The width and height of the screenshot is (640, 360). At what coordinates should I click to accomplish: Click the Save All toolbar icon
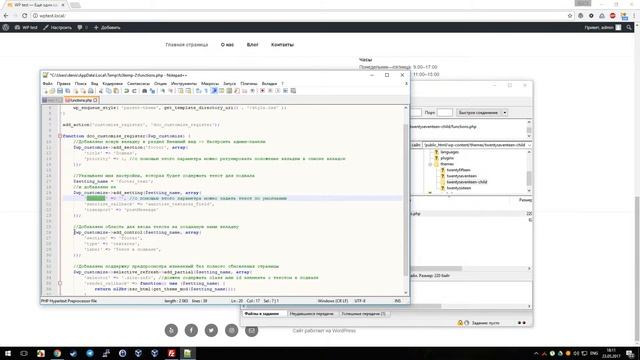[67, 91]
